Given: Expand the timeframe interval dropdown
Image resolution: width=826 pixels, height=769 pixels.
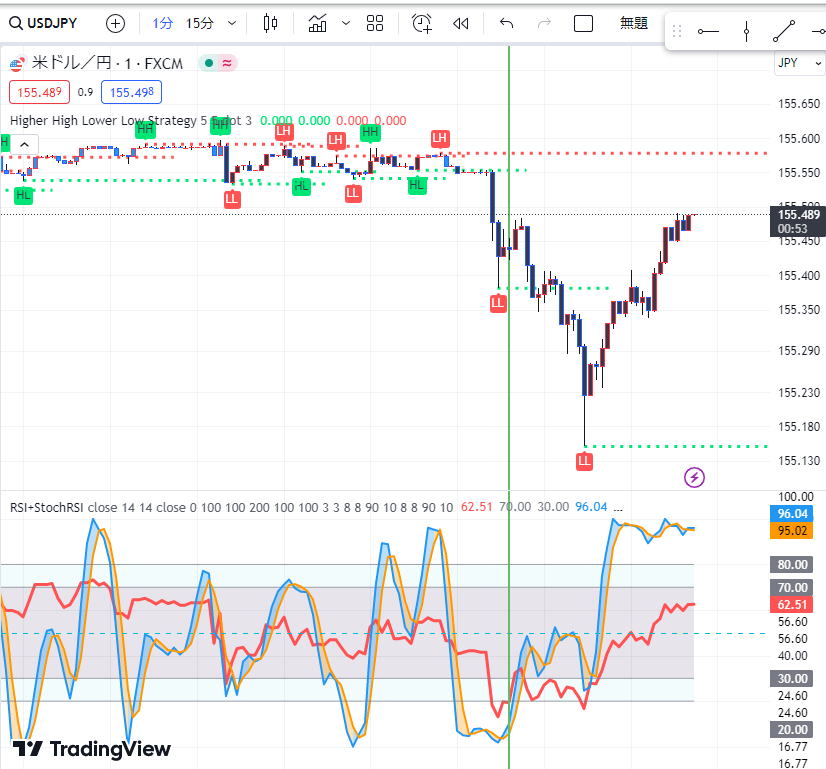Looking at the screenshot, I should point(233,23).
